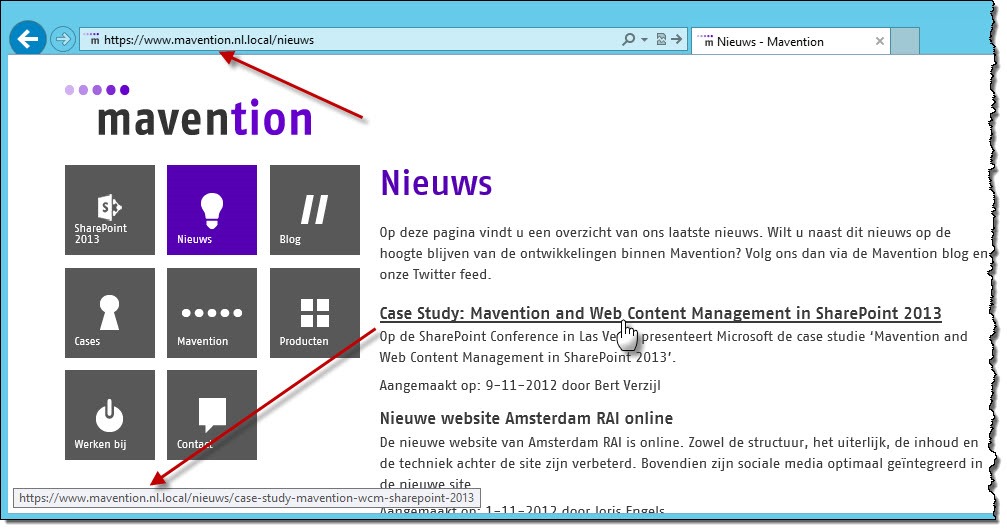This screenshot has width=1007, height=531.
Task: Expand the address bar search dropdown arrow
Action: tap(645, 40)
